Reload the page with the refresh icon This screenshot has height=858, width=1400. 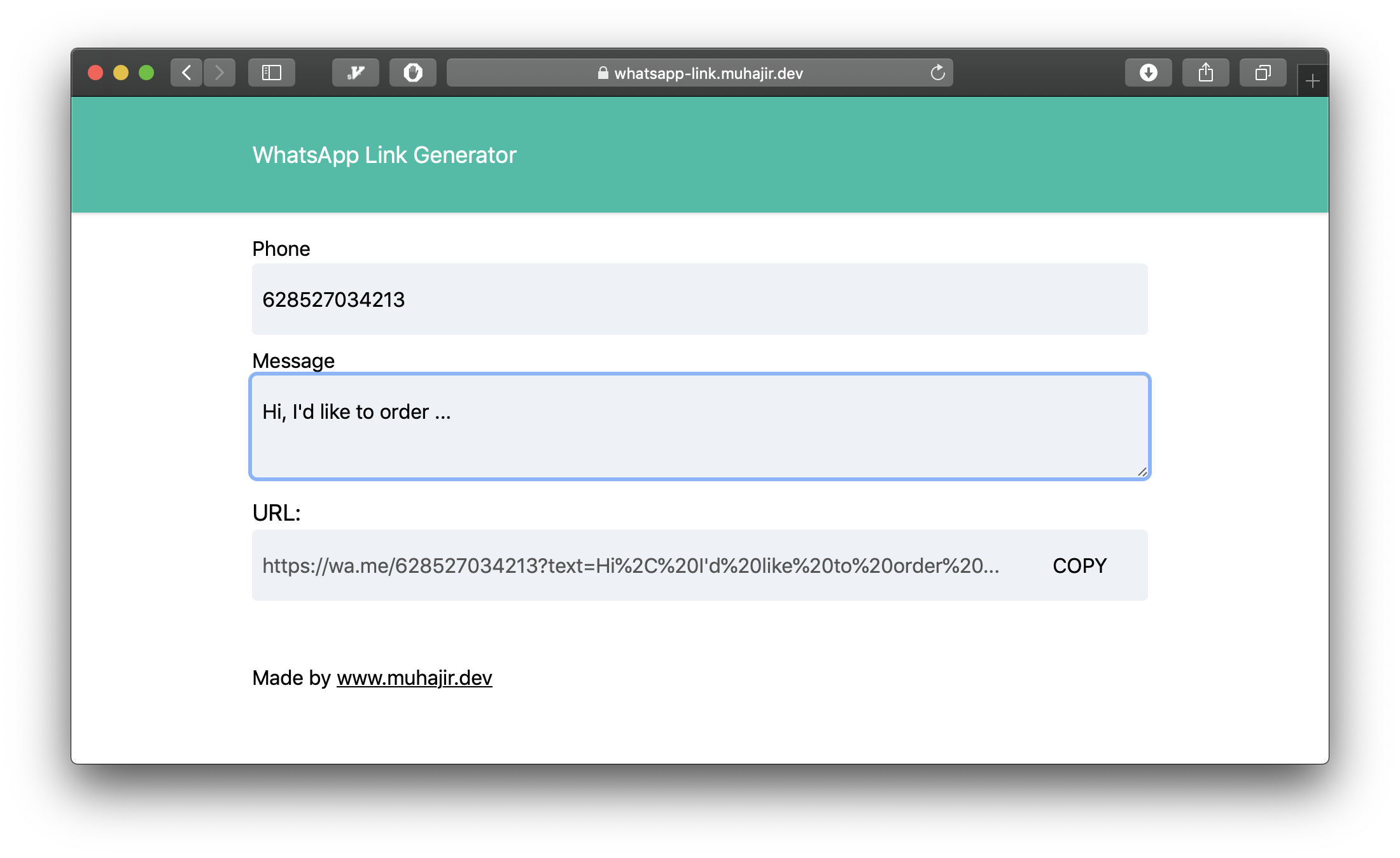coord(938,73)
